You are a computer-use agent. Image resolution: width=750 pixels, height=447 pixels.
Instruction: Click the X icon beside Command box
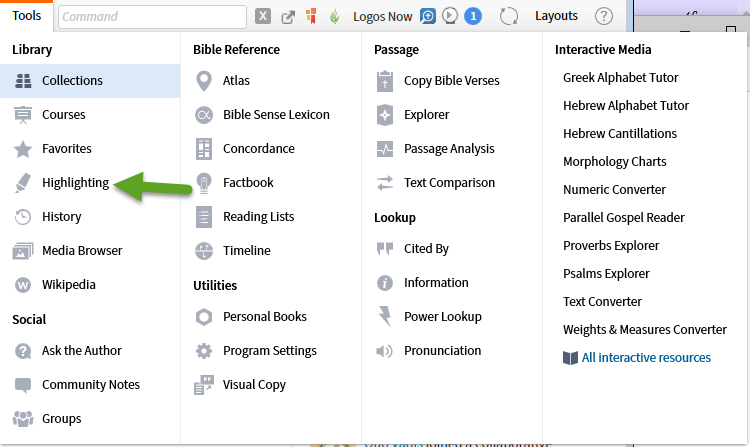click(x=263, y=16)
